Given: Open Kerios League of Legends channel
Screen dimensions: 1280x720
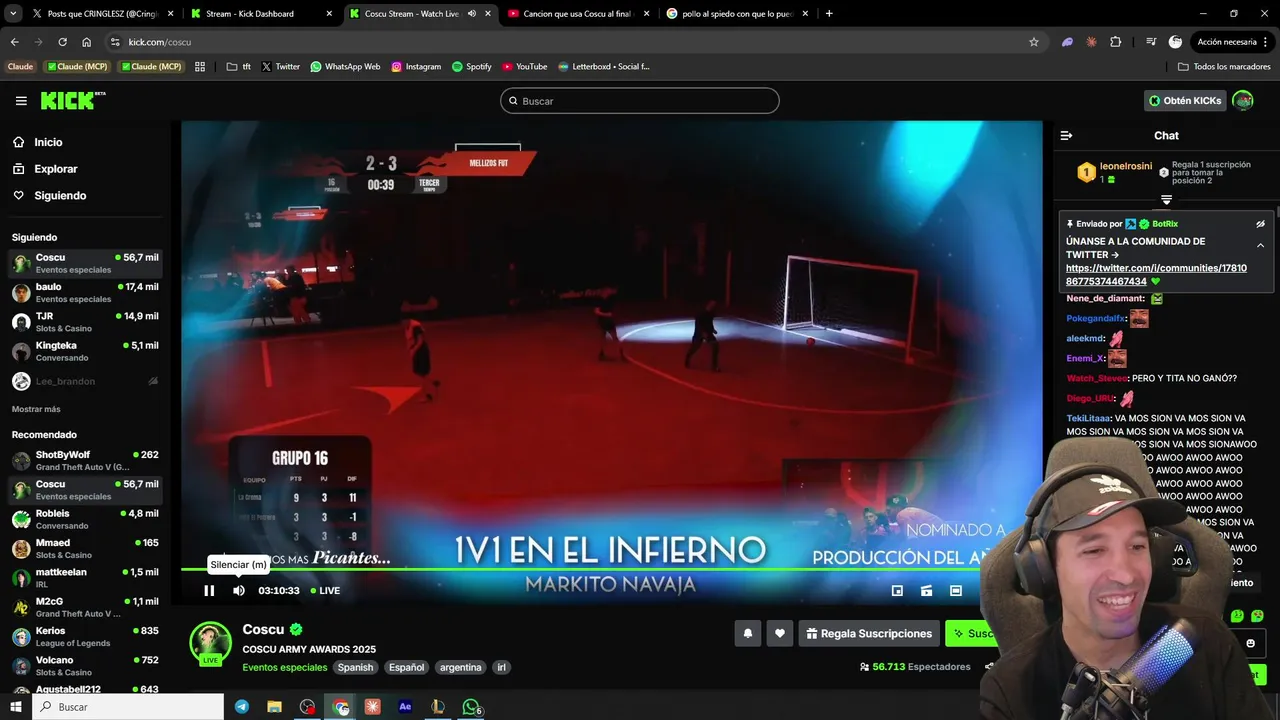Looking at the screenshot, I should [x=85, y=637].
